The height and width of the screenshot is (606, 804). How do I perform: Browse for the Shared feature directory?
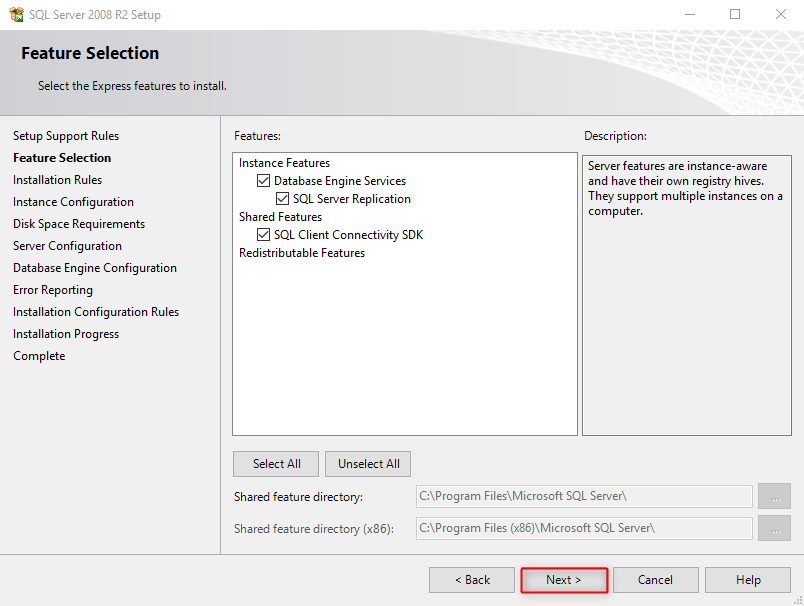[775, 496]
